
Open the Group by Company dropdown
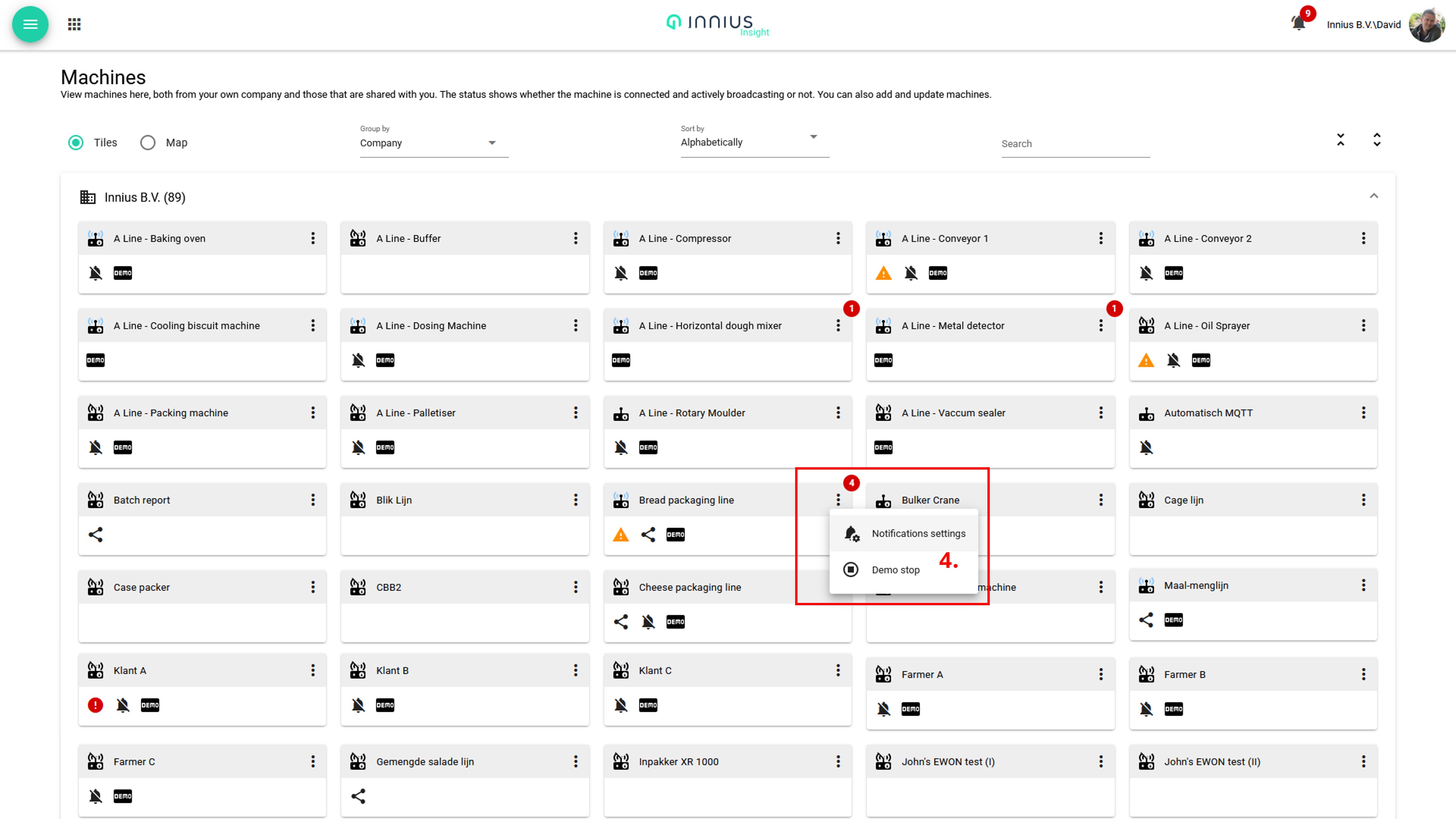[x=433, y=143]
